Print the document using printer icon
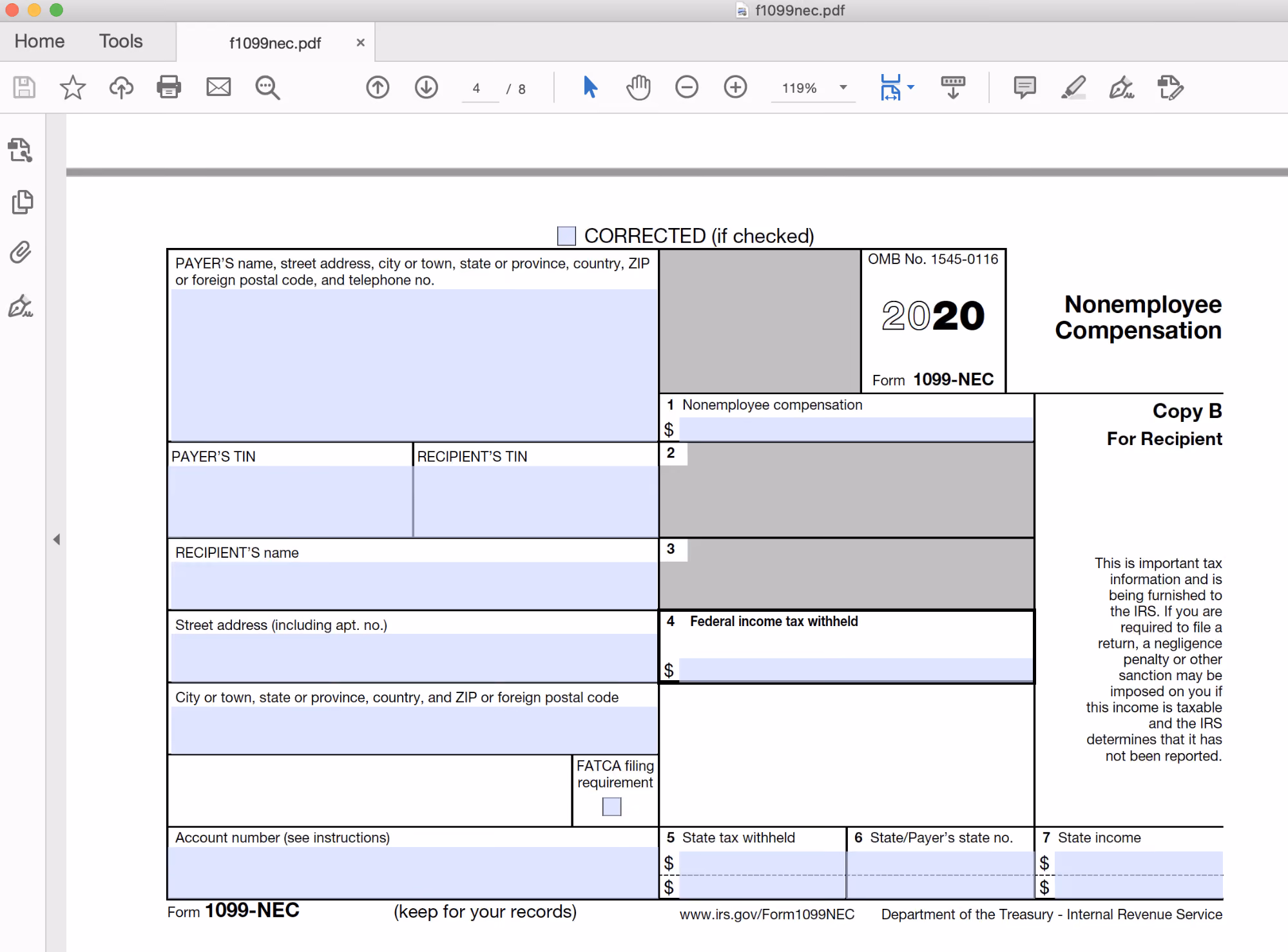Screen dimensions: 1288x952 point(169,87)
